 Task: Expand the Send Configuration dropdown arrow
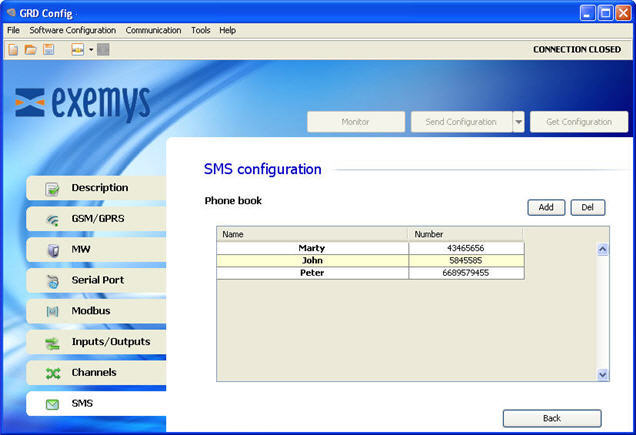point(518,122)
